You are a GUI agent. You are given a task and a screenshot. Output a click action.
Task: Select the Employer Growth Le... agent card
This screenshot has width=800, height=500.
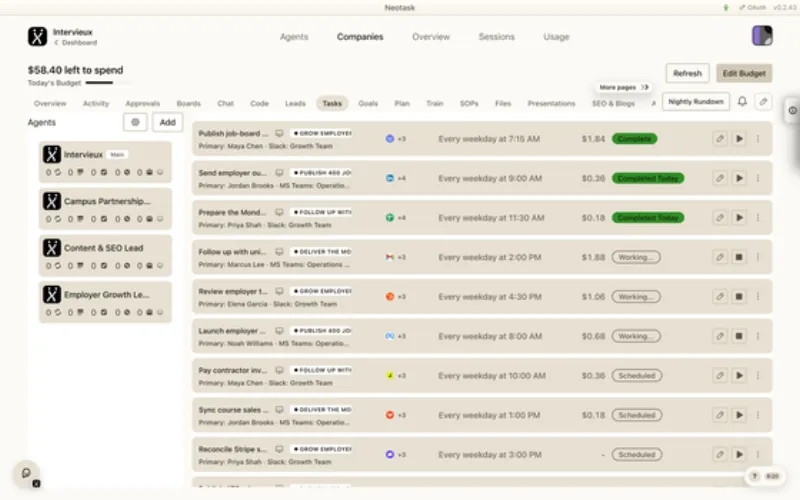[x=105, y=303]
